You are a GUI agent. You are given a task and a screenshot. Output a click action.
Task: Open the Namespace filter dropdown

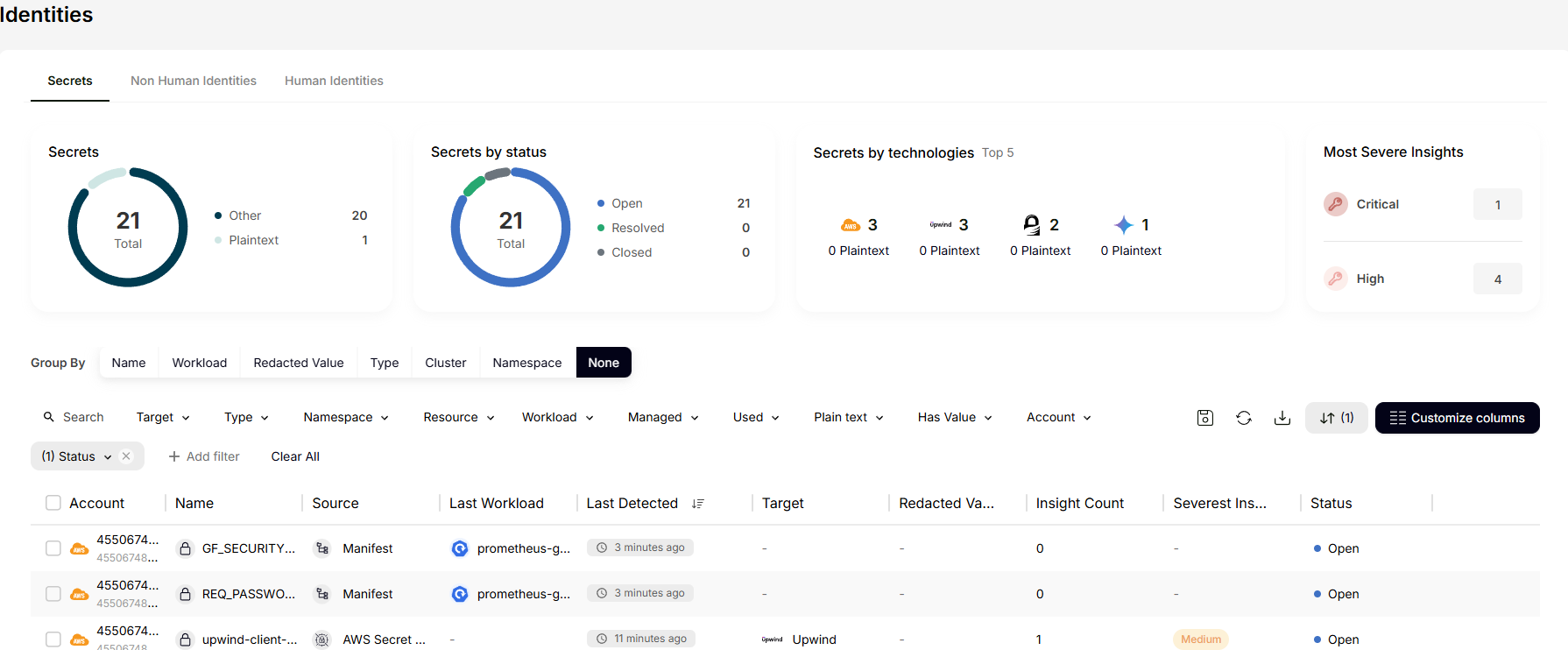345,418
